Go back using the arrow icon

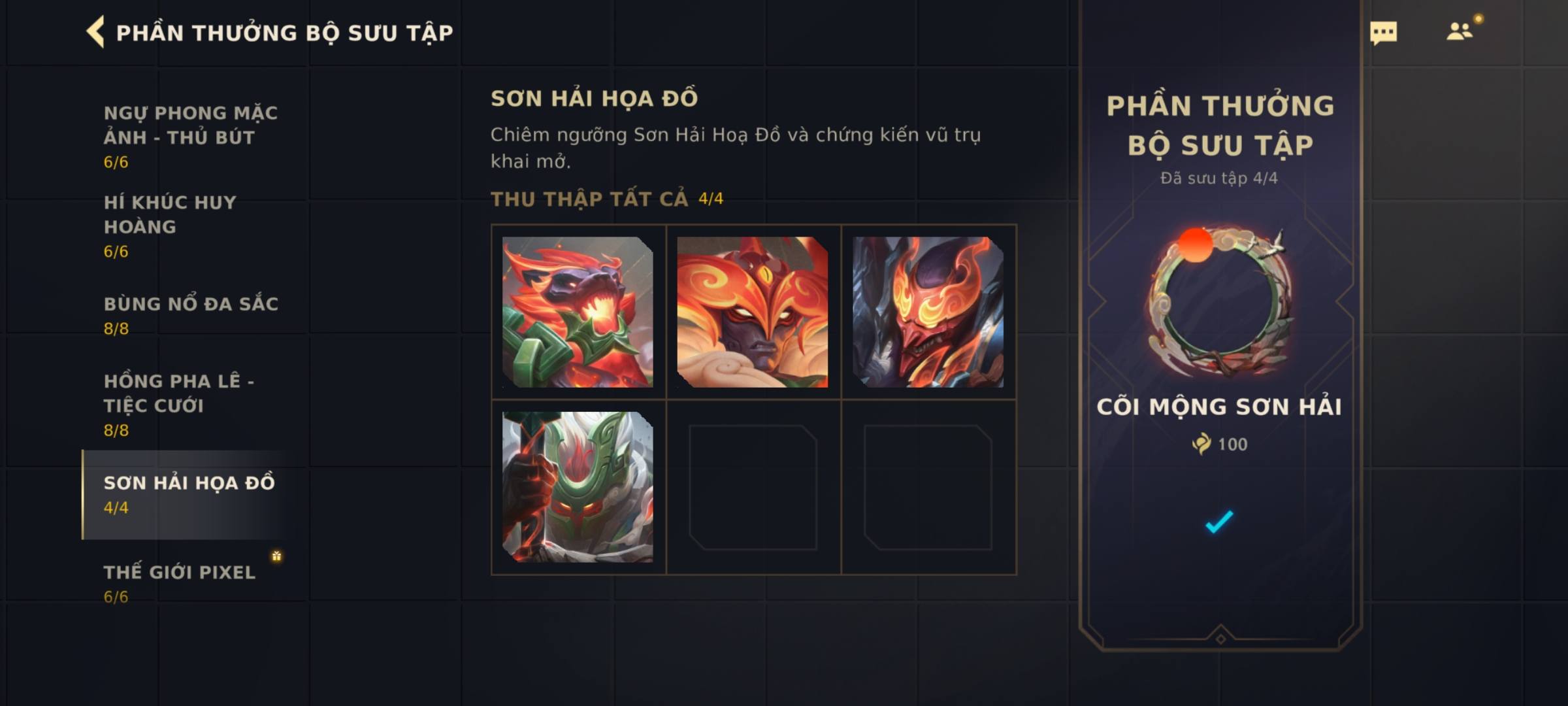[x=95, y=32]
